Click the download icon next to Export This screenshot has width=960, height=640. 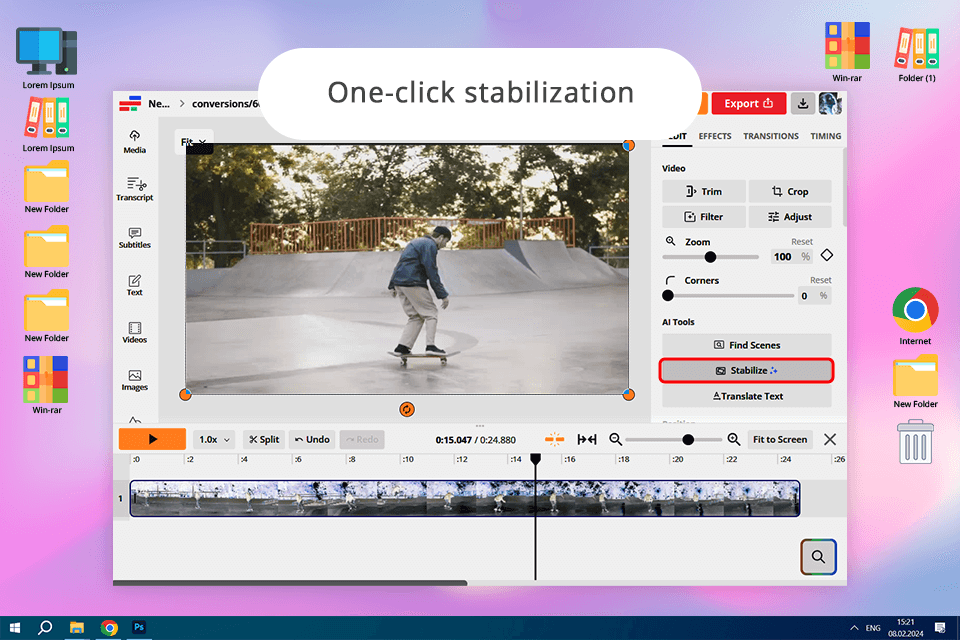pos(803,104)
